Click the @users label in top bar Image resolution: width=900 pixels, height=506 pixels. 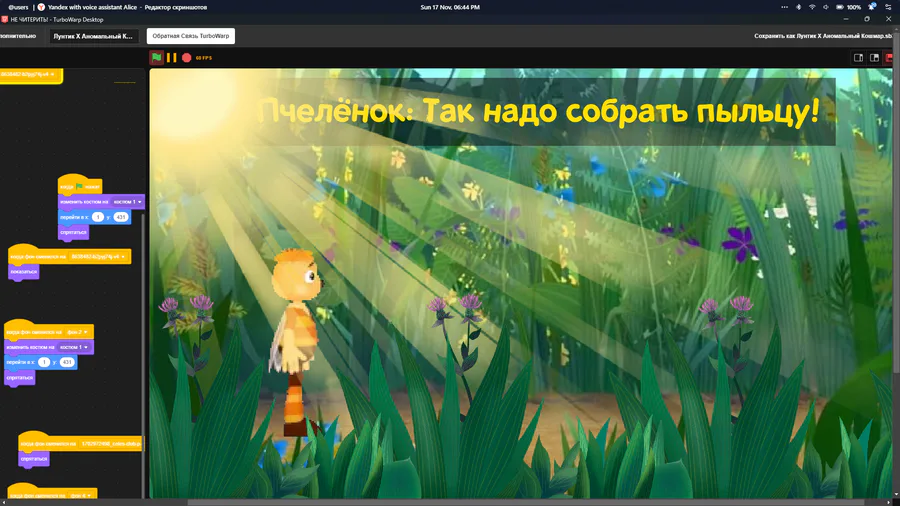tap(18, 7)
